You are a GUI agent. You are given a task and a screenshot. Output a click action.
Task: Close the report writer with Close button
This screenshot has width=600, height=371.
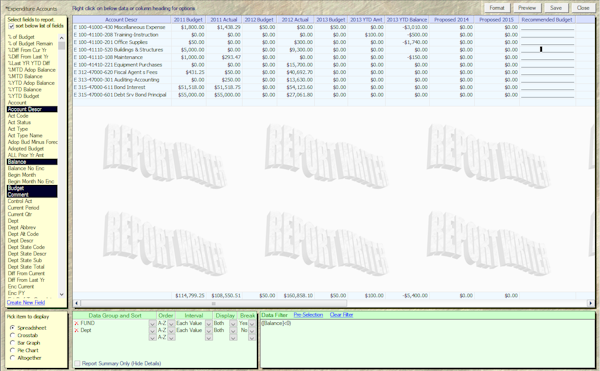coord(583,8)
